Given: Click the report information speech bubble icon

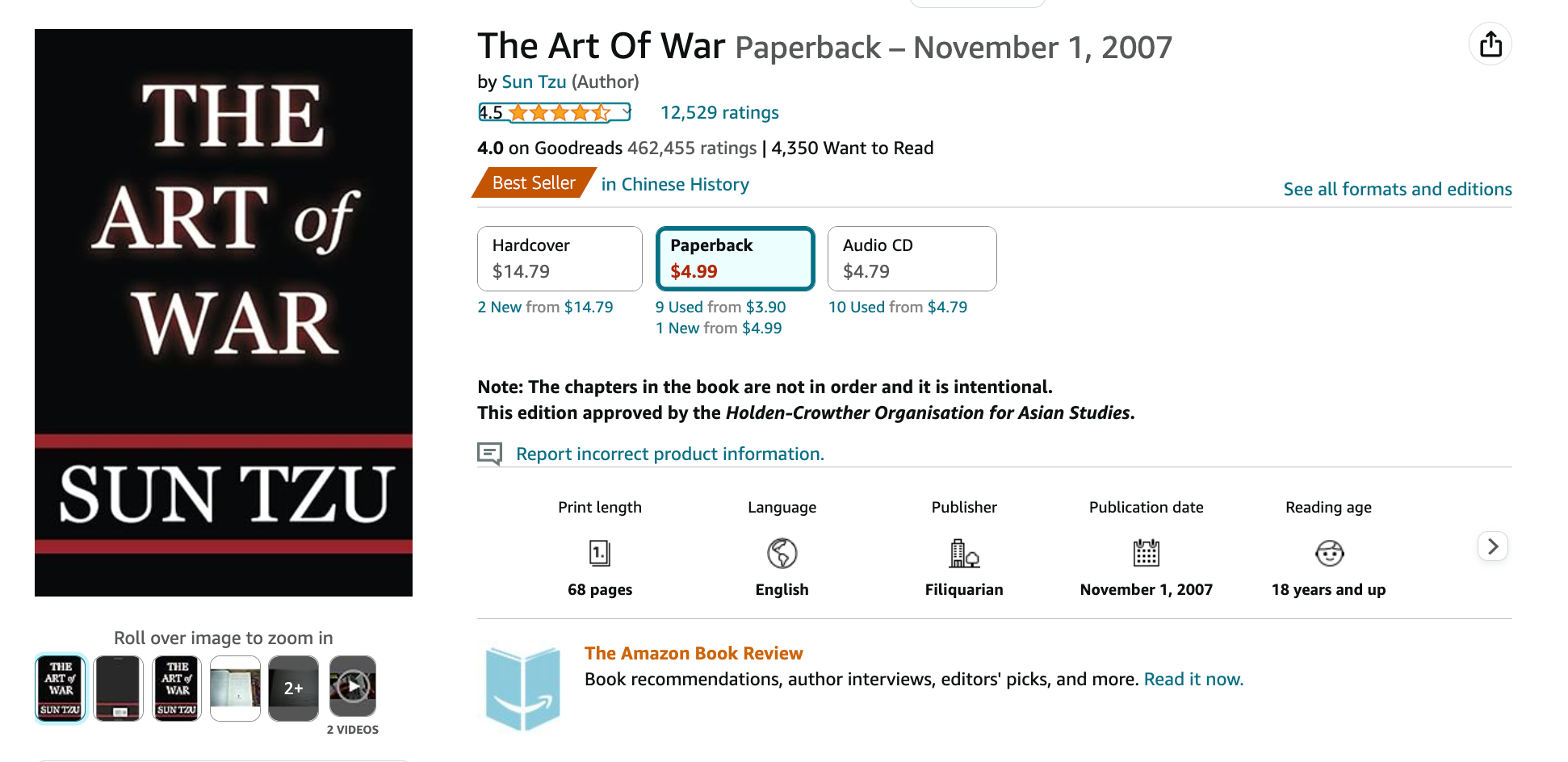Looking at the screenshot, I should pos(489,454).
